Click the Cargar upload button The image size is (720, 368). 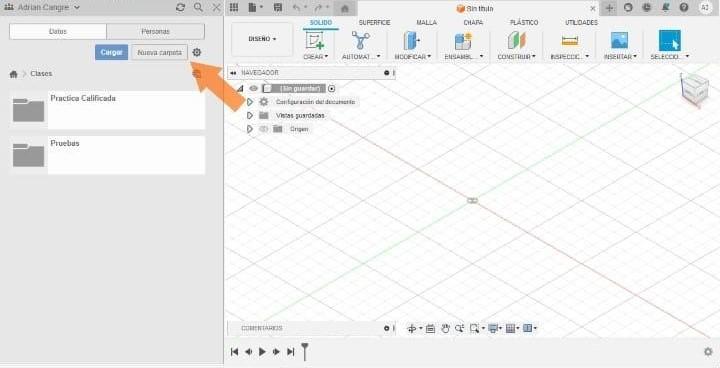click(x=112, y=52)
